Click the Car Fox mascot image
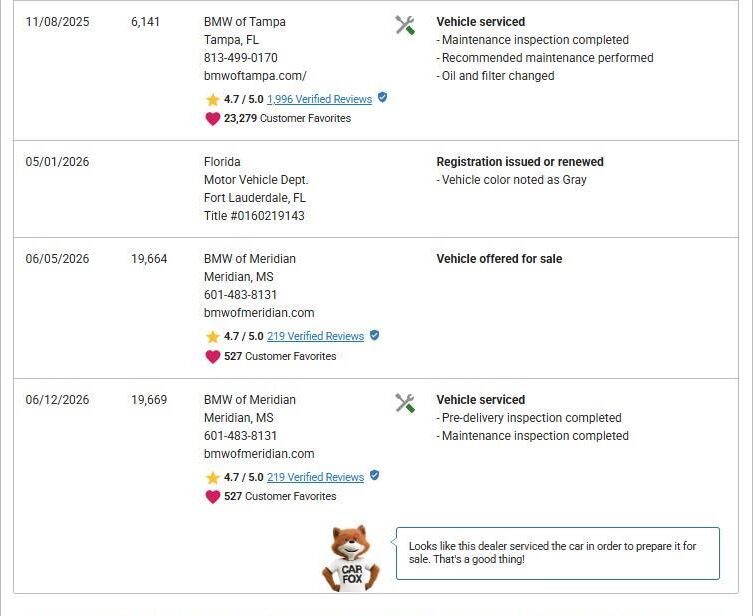The height and width of the screenshot is (616, 753). (x=351, y=558)
